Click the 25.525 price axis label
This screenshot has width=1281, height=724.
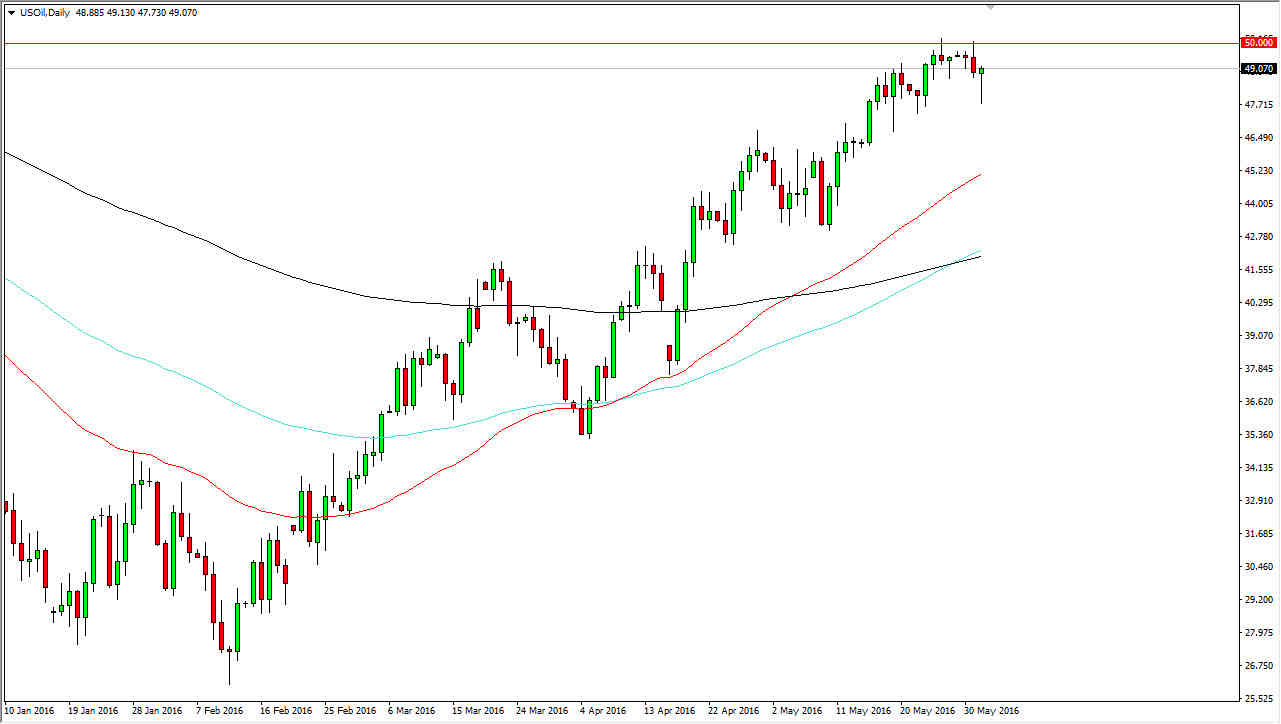[x=1257, y=698]
